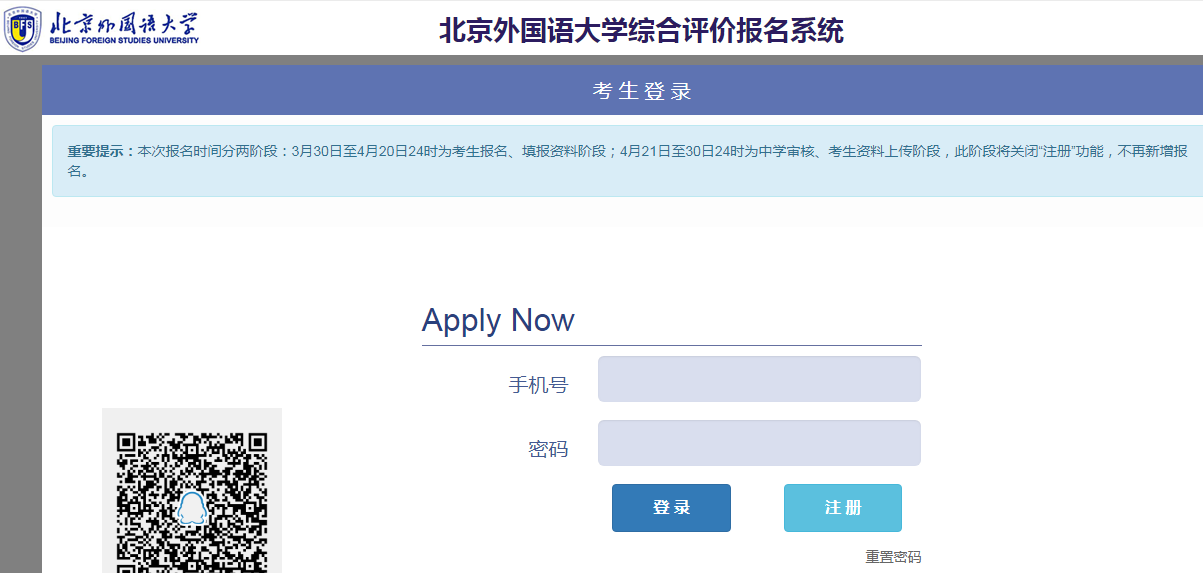Click the BFSU shield emblem logo
Screen dimensions: 1203x573
[x=22, y=27]
